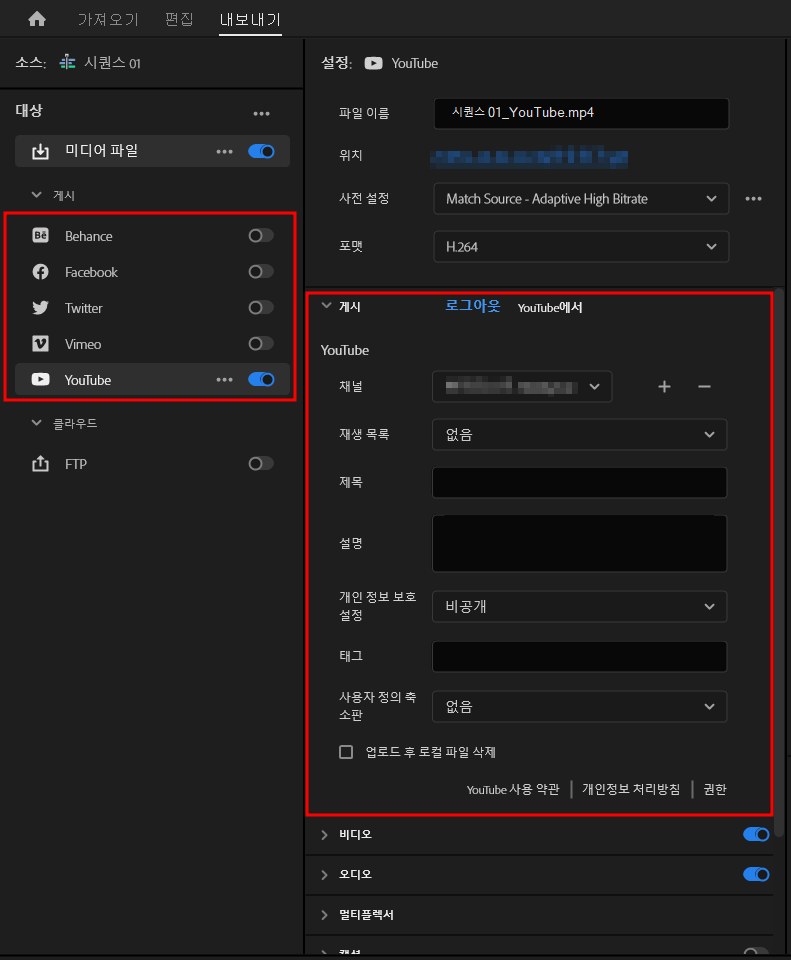The image size is (791, 960).
Task: Check 업로드 후 로컬 파일 삭제 checkbox
Action: [x=346, y=752]
